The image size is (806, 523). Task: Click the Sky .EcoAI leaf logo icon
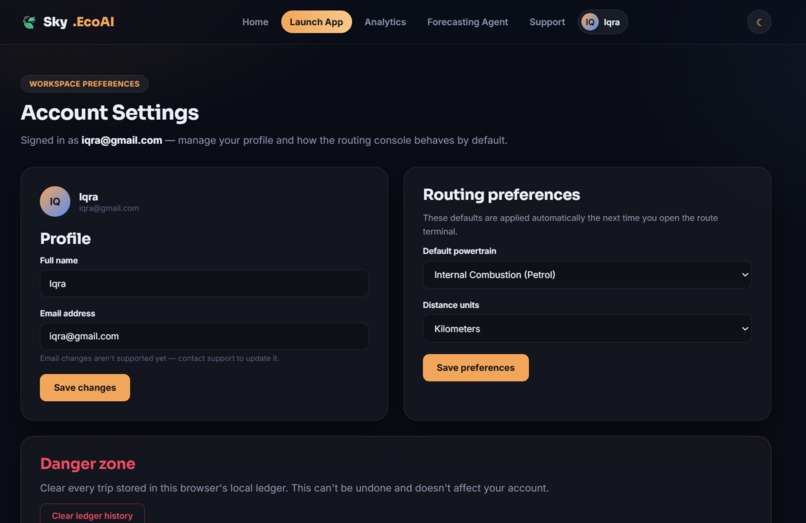pos(29,22)
